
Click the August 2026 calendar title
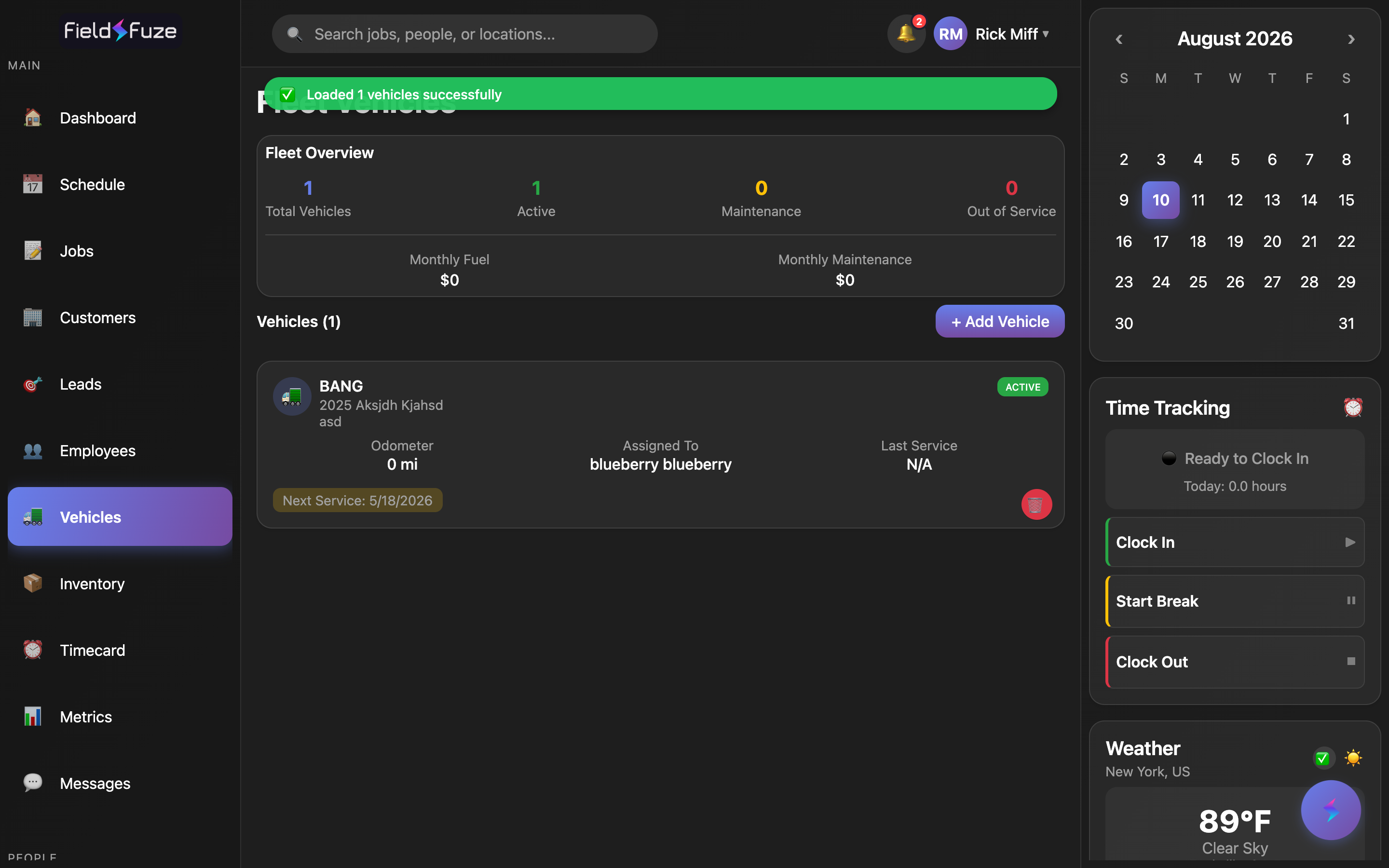point(1235,39)
